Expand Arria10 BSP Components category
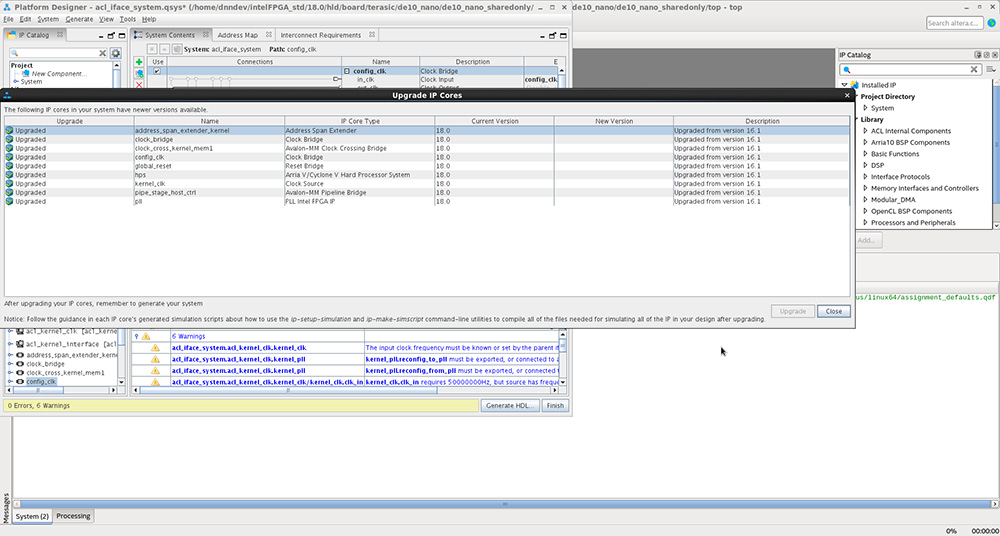The height and width of the screenshot is (536, 1000). point(865,143)
